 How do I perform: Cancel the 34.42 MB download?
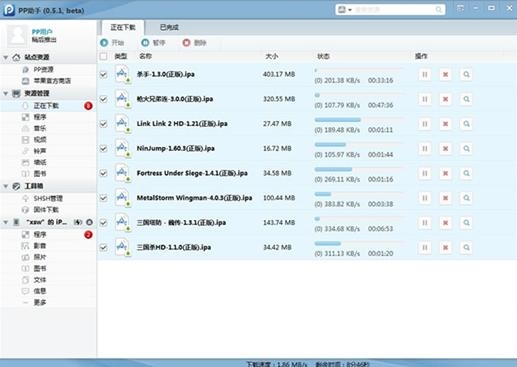click(x=445, y=247)
